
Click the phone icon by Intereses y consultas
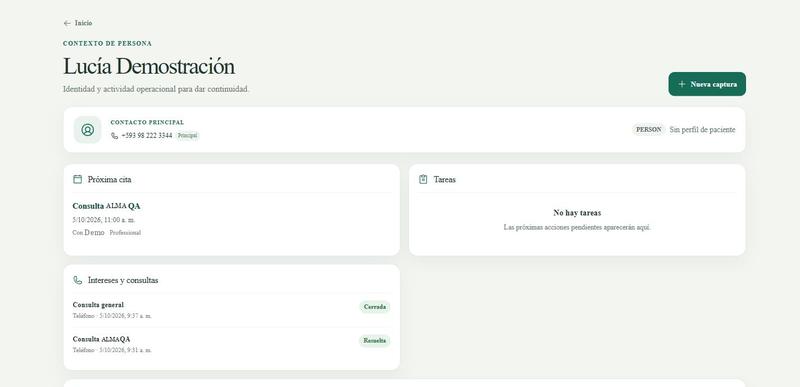[x=78, y=280]
